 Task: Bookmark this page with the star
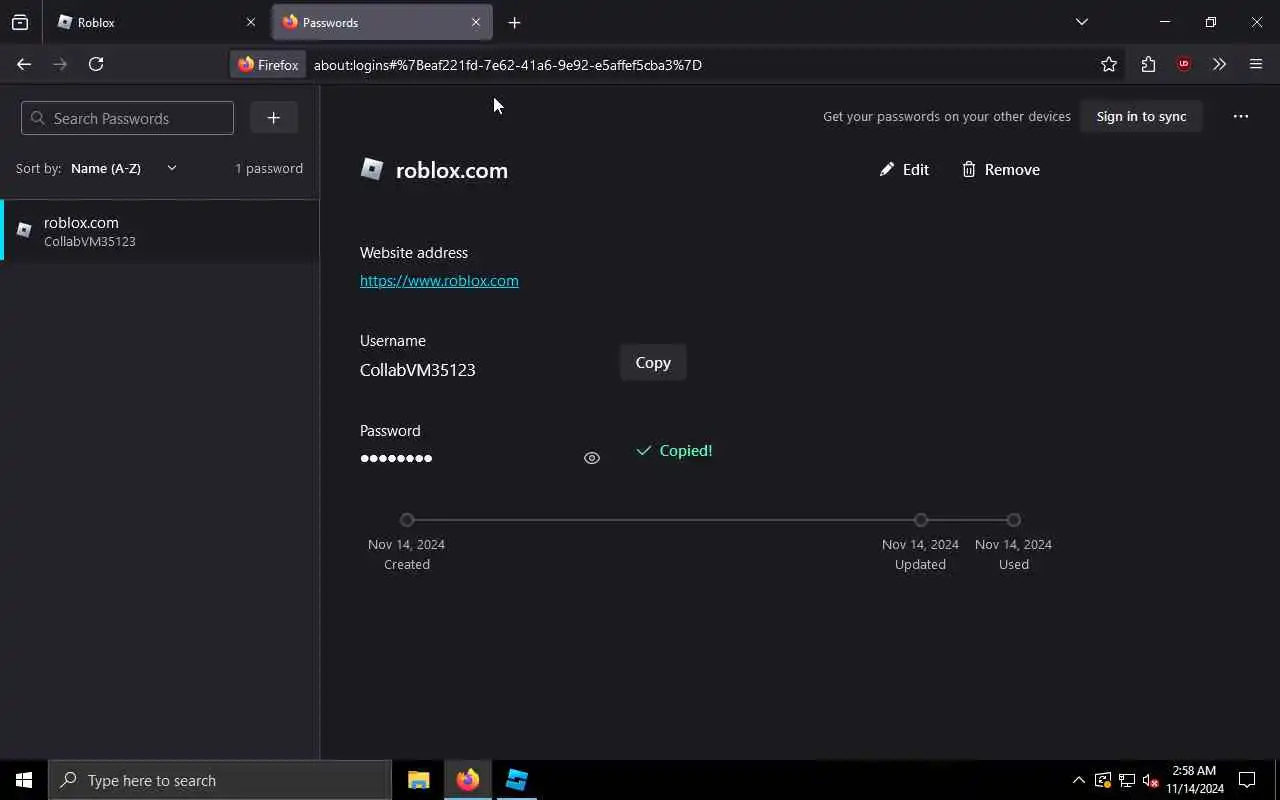1108,64
